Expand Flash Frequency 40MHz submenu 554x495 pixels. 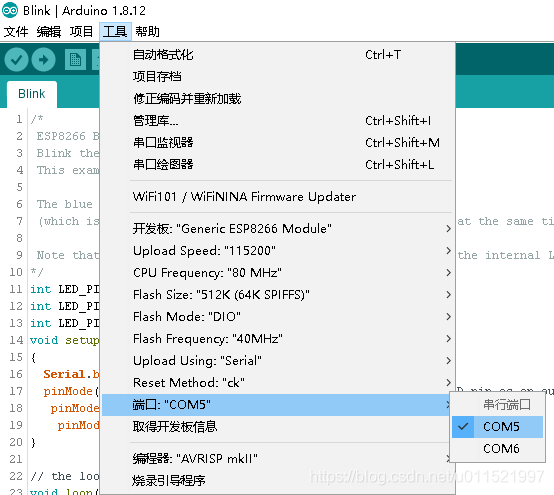click(x=278, y=339)
